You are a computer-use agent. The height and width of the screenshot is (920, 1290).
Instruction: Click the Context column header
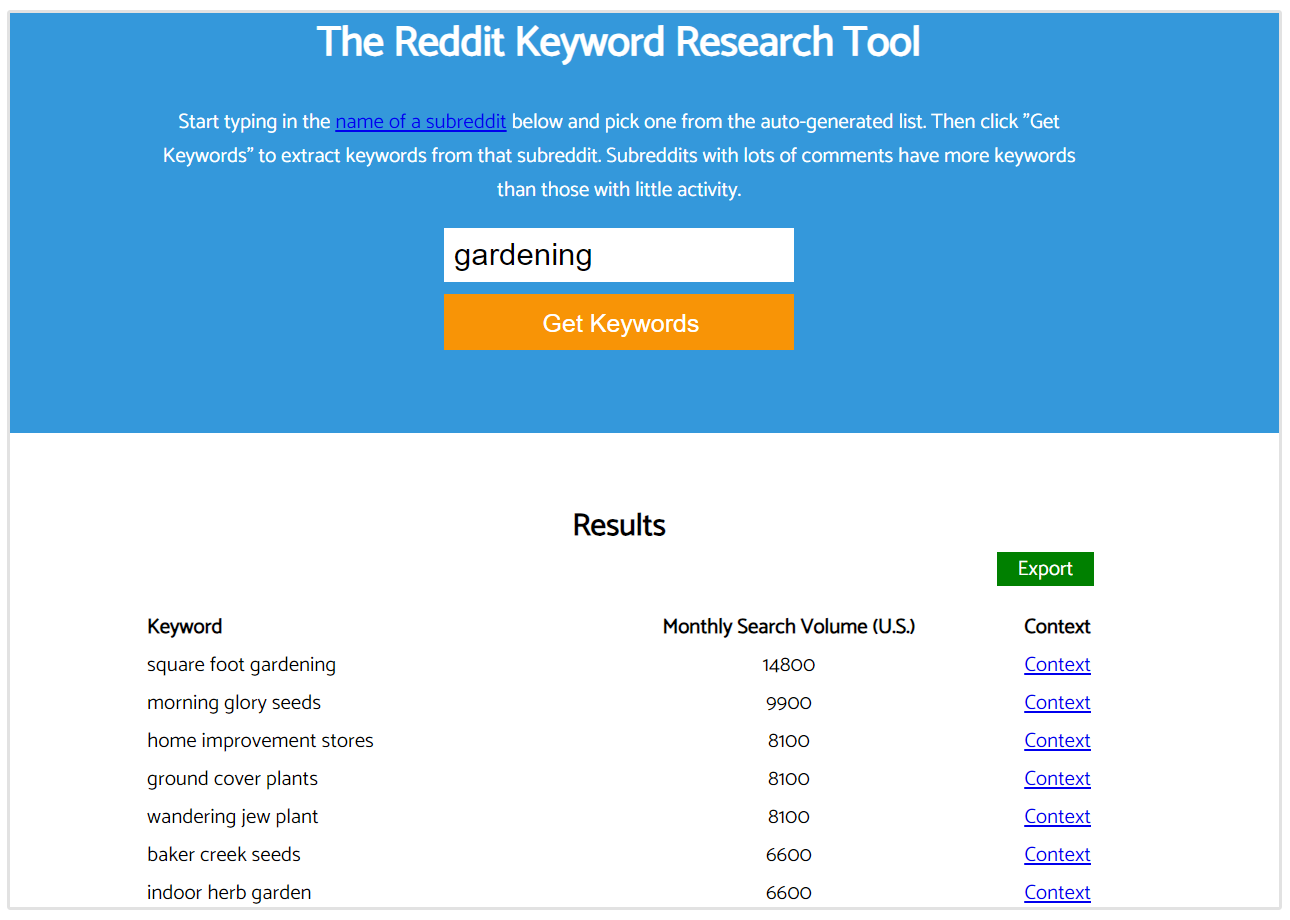click(1057, 627)
